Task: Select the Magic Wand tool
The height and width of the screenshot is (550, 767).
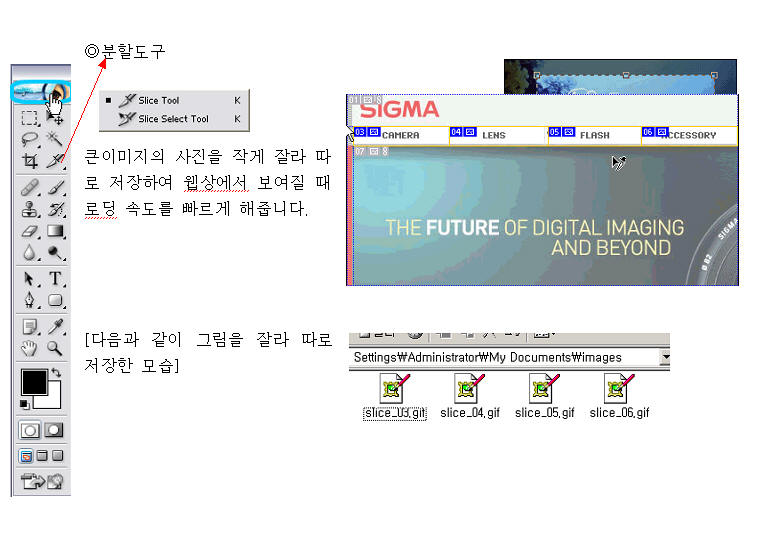Action: tap(55, 139)
